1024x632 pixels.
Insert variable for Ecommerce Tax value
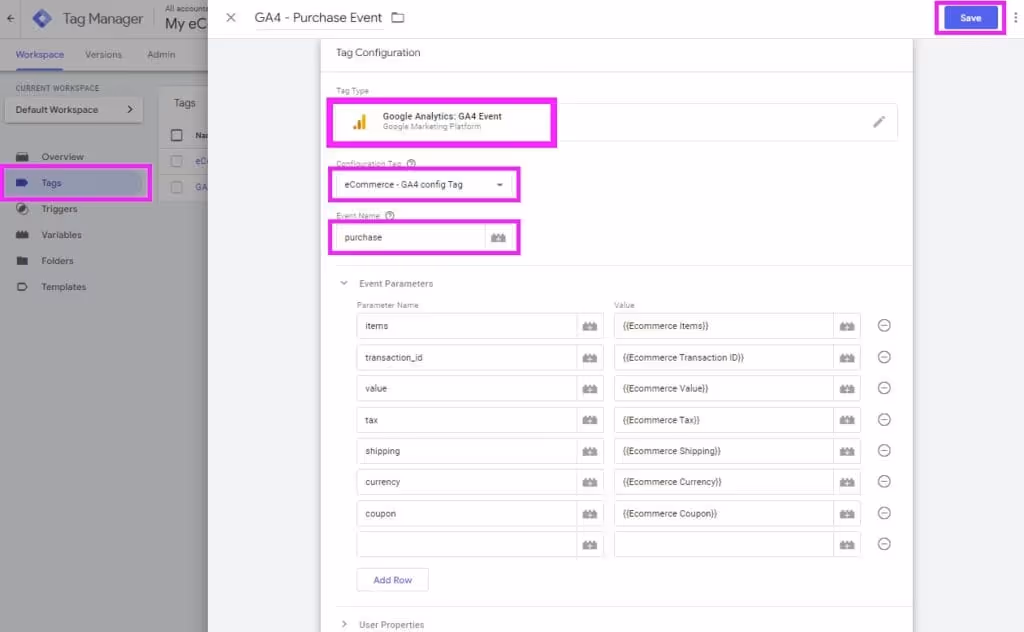847,420
